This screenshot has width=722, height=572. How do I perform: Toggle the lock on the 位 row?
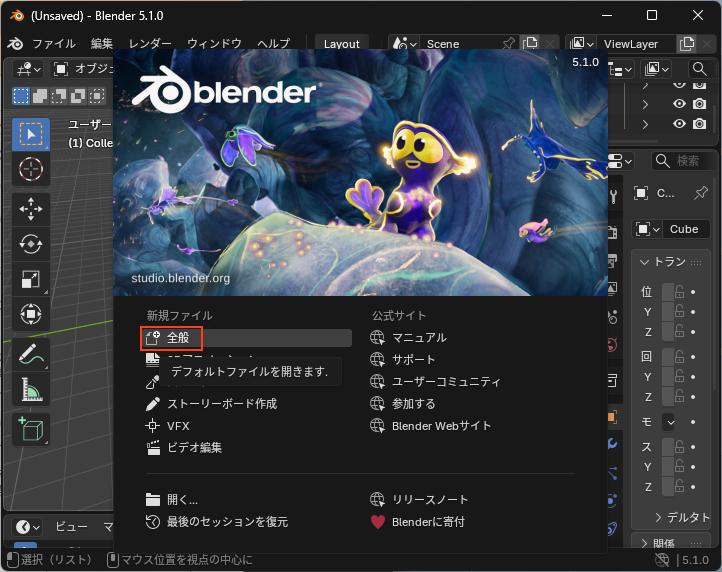pyautogui.click(x=679, y=292)
